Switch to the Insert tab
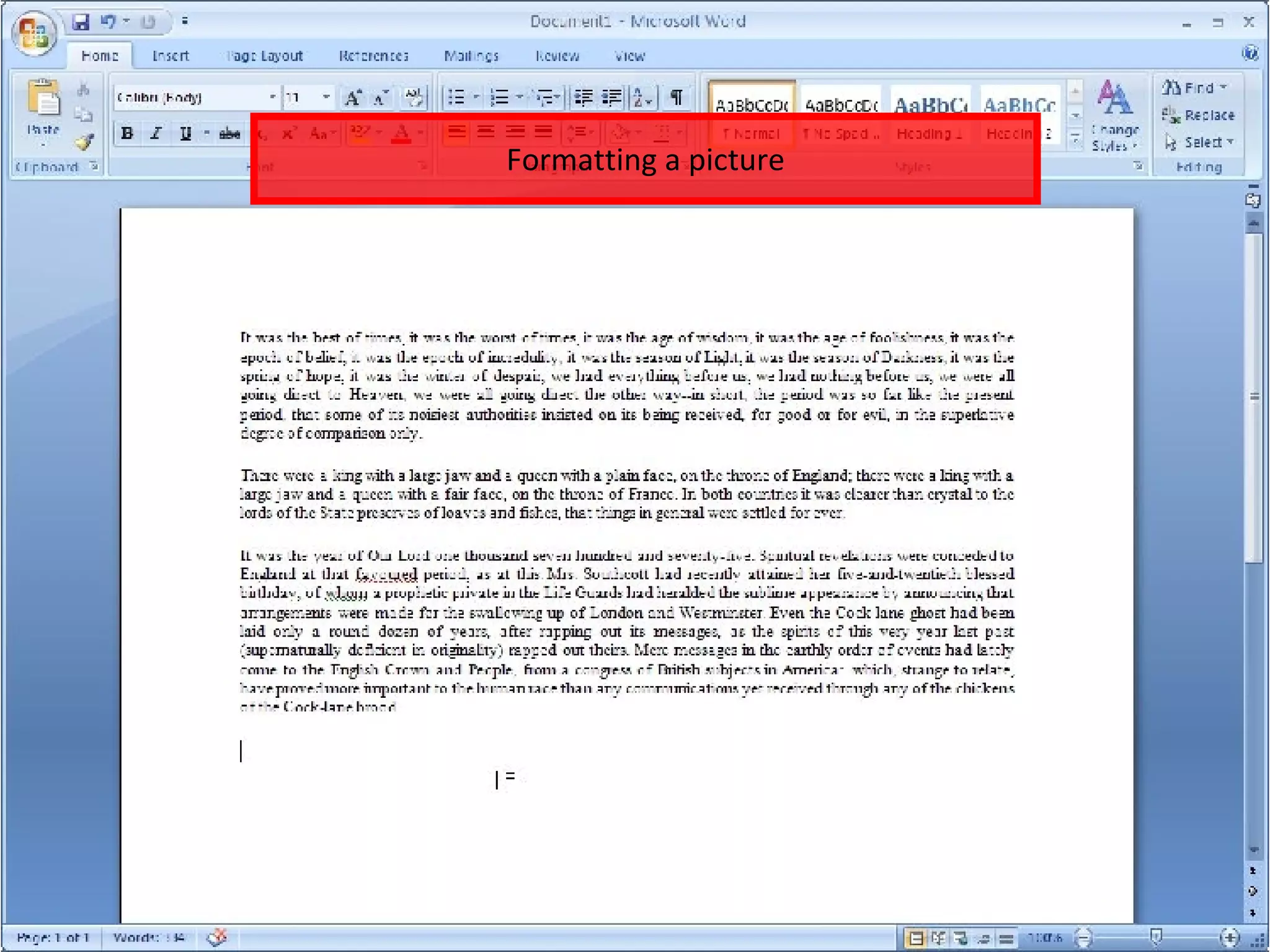Viewport: 1270px width, 952px height. coord(170,56)
